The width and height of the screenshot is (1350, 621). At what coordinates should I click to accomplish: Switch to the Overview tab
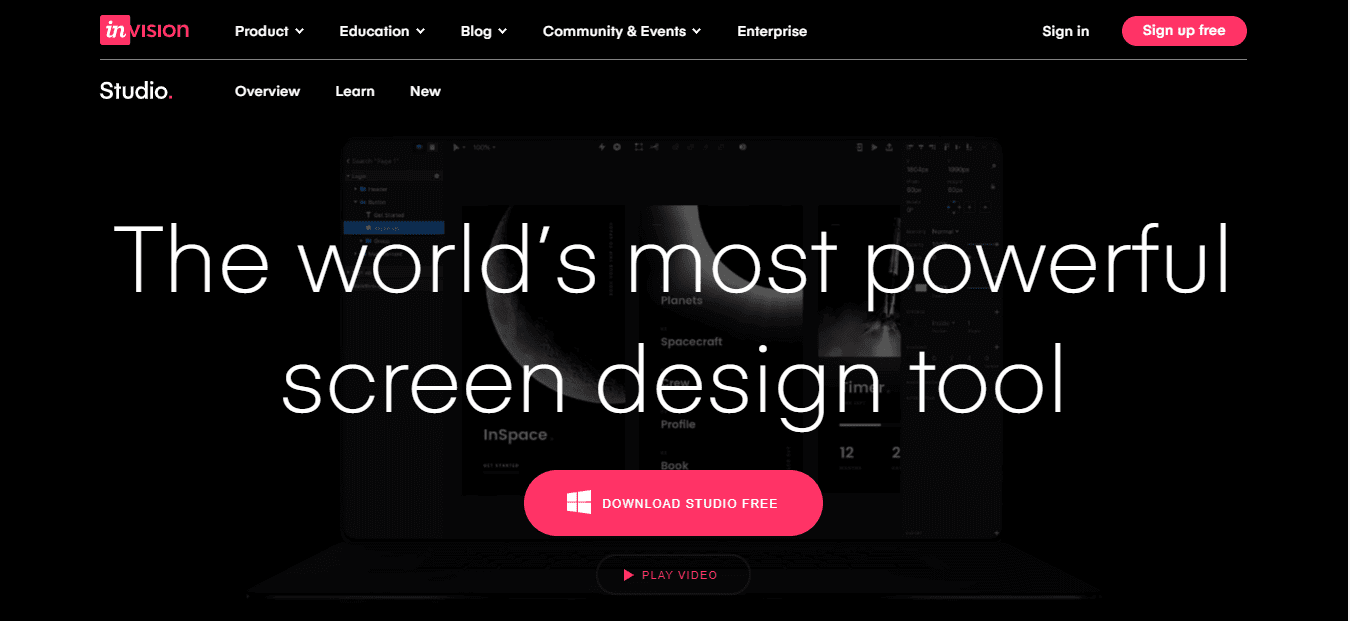[x=267, y=91]
